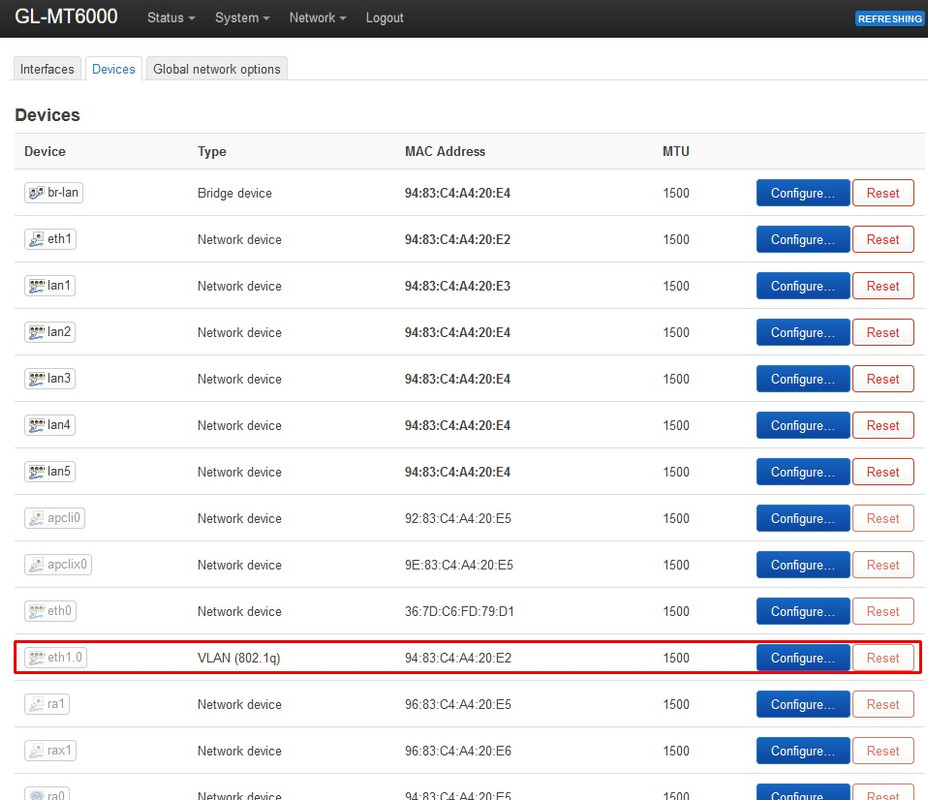
Task: Reset the apclix0 device
Action: point(883,565)
